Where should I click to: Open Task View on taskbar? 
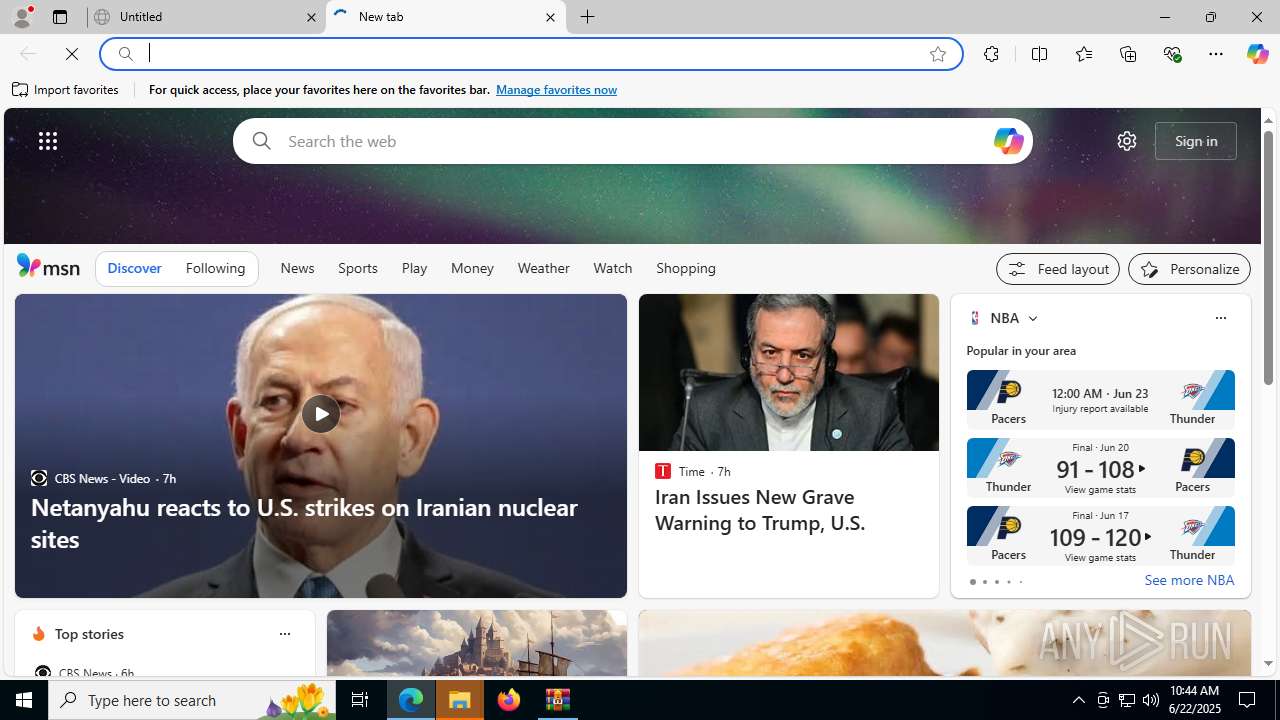360,700
